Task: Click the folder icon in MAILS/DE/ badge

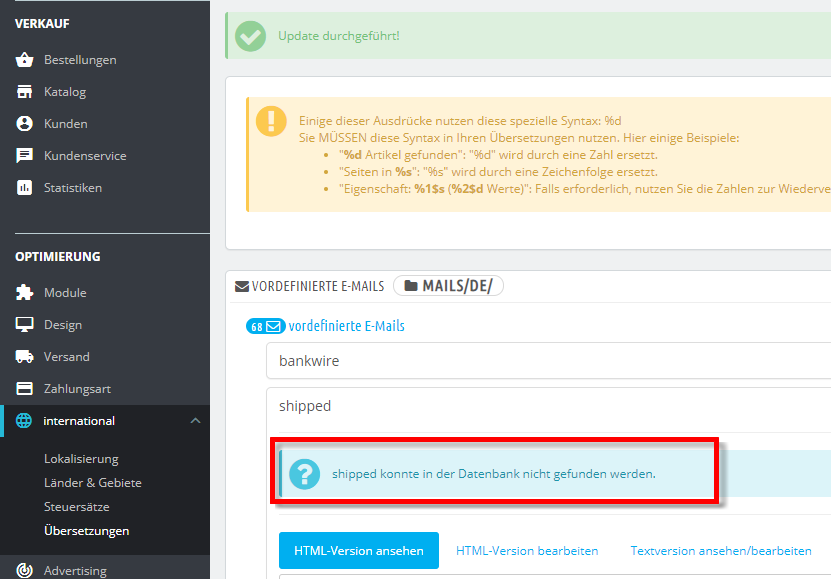Action: 411,286
